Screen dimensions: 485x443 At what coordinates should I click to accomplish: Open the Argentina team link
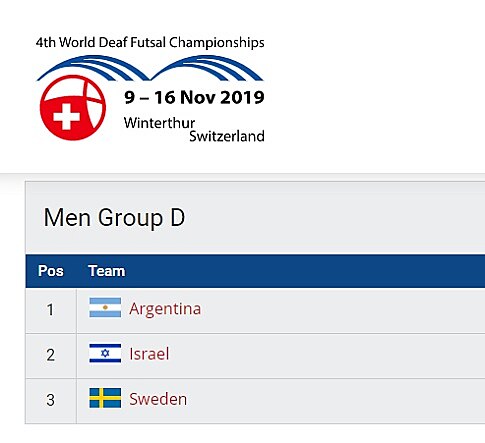[x=165, y=309]
